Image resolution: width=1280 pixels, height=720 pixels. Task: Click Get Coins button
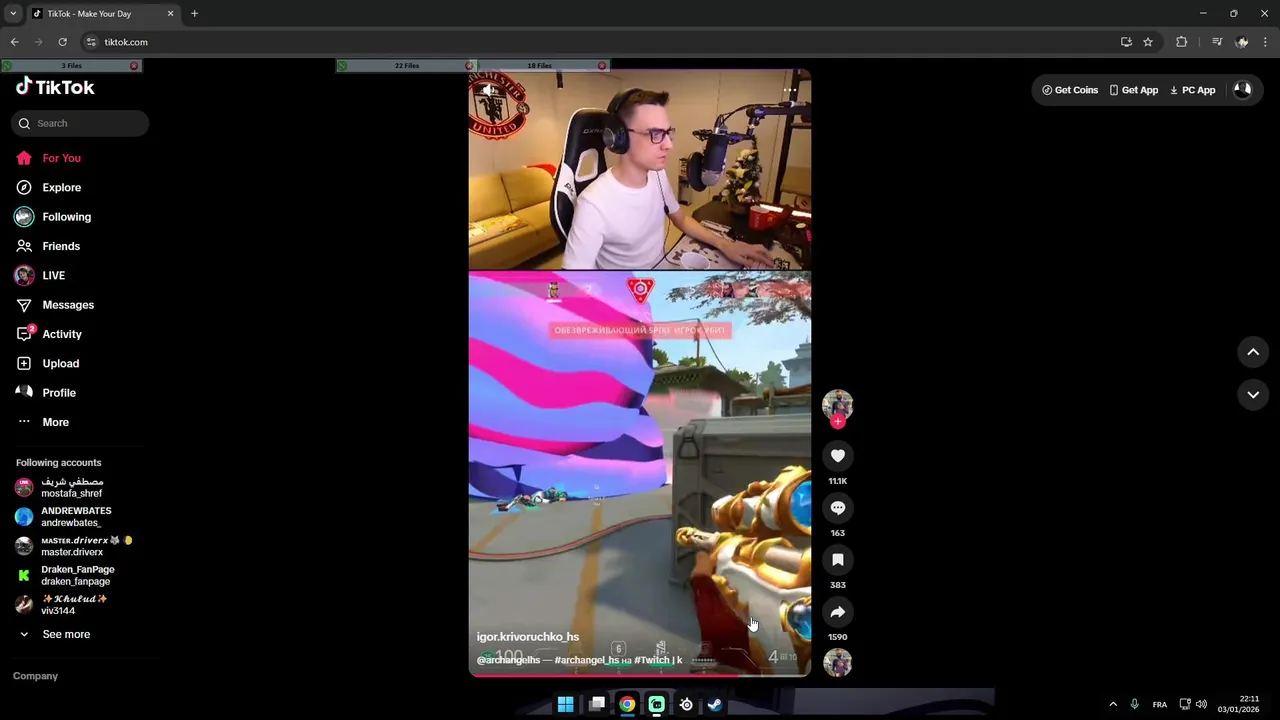tap(1070, 90)
